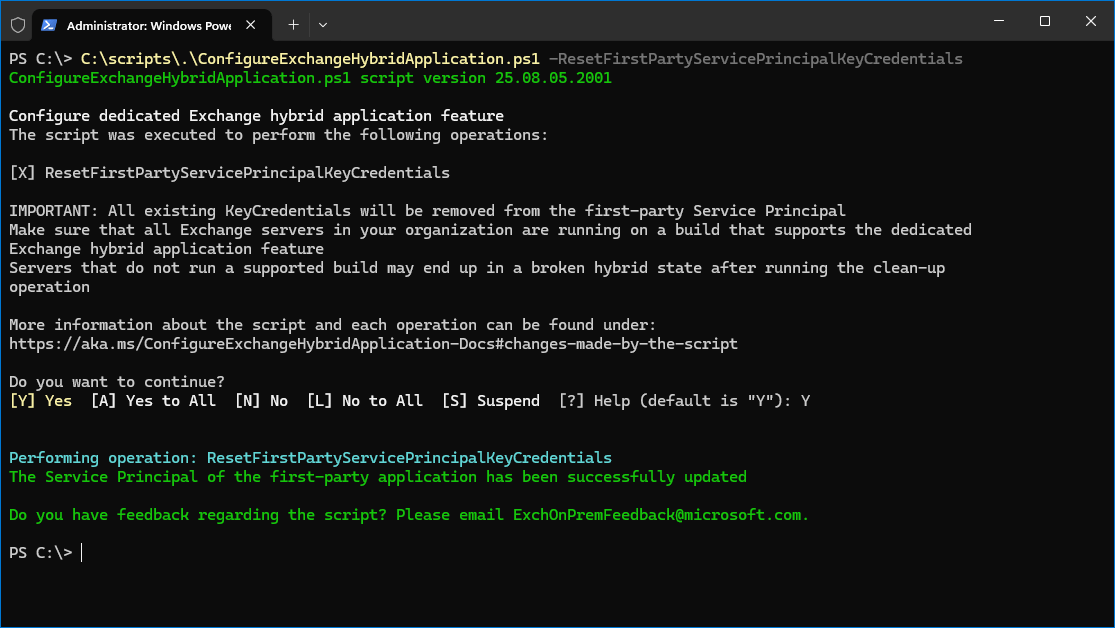Click the PowerShell icon on the tab
The image size is (1115, 628).
point(48,24)
